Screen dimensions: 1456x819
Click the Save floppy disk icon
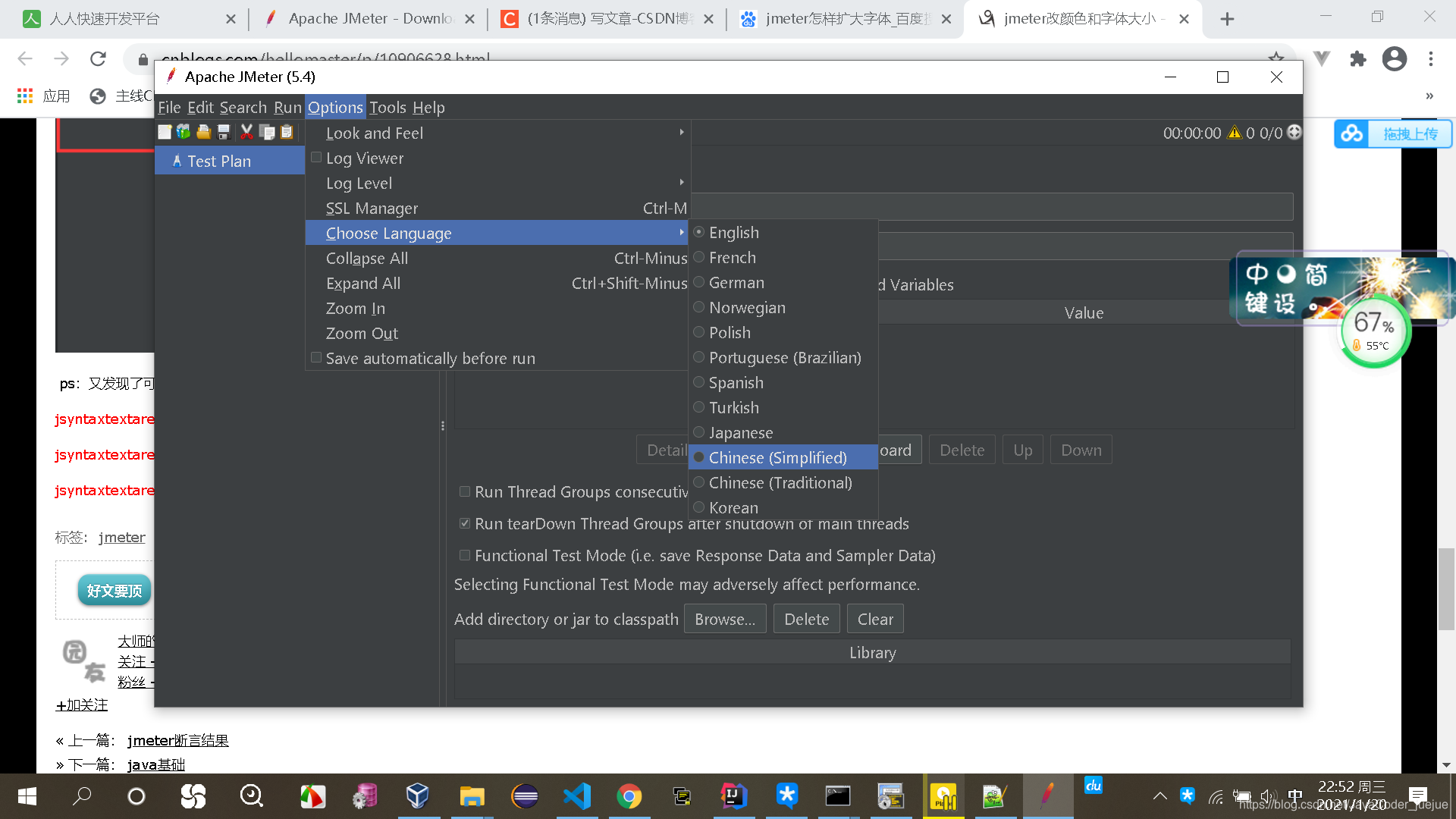point(224,132)
